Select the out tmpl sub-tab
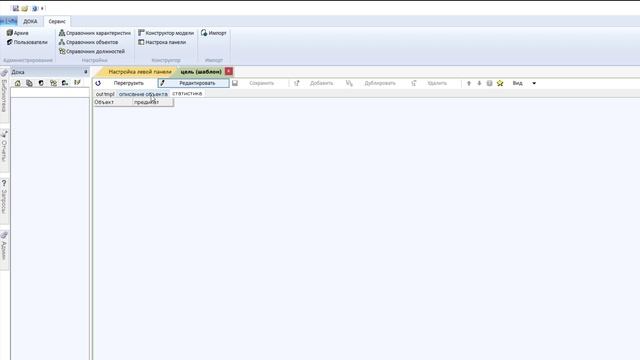This screenshot has width=640, height=360. tap(105, 94)
